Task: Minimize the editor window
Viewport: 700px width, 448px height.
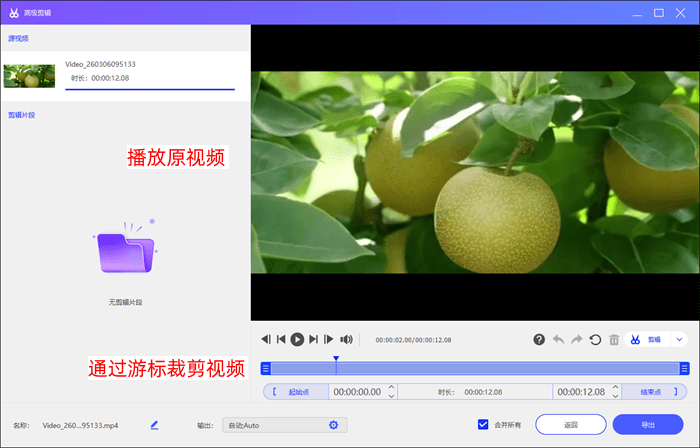Action: pos(637,14)
